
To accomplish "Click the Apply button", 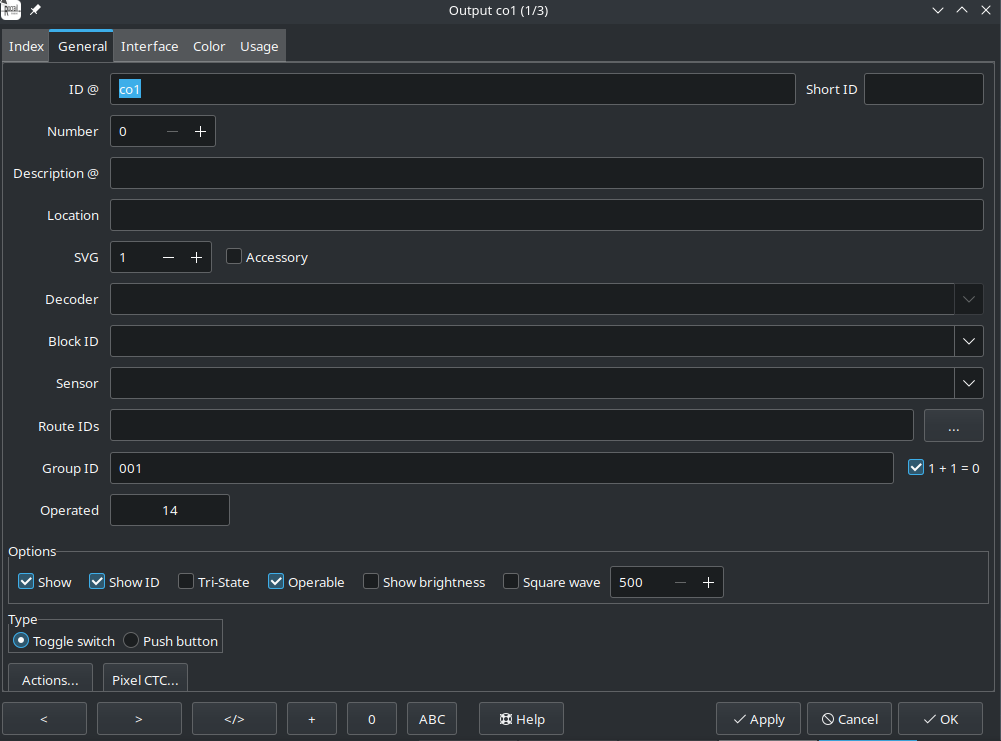I will point(758,719).
